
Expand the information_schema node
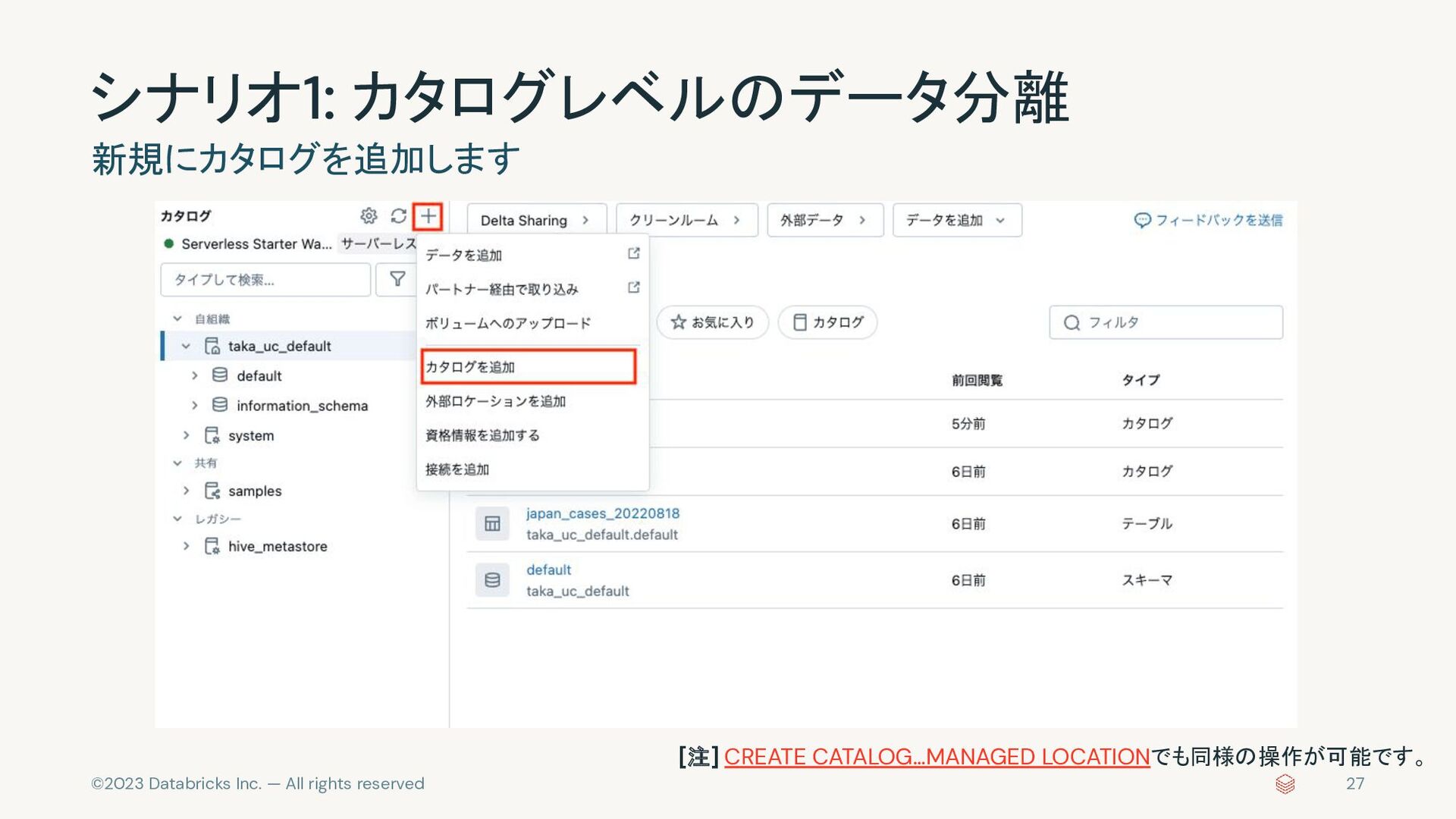click(195, 406)
